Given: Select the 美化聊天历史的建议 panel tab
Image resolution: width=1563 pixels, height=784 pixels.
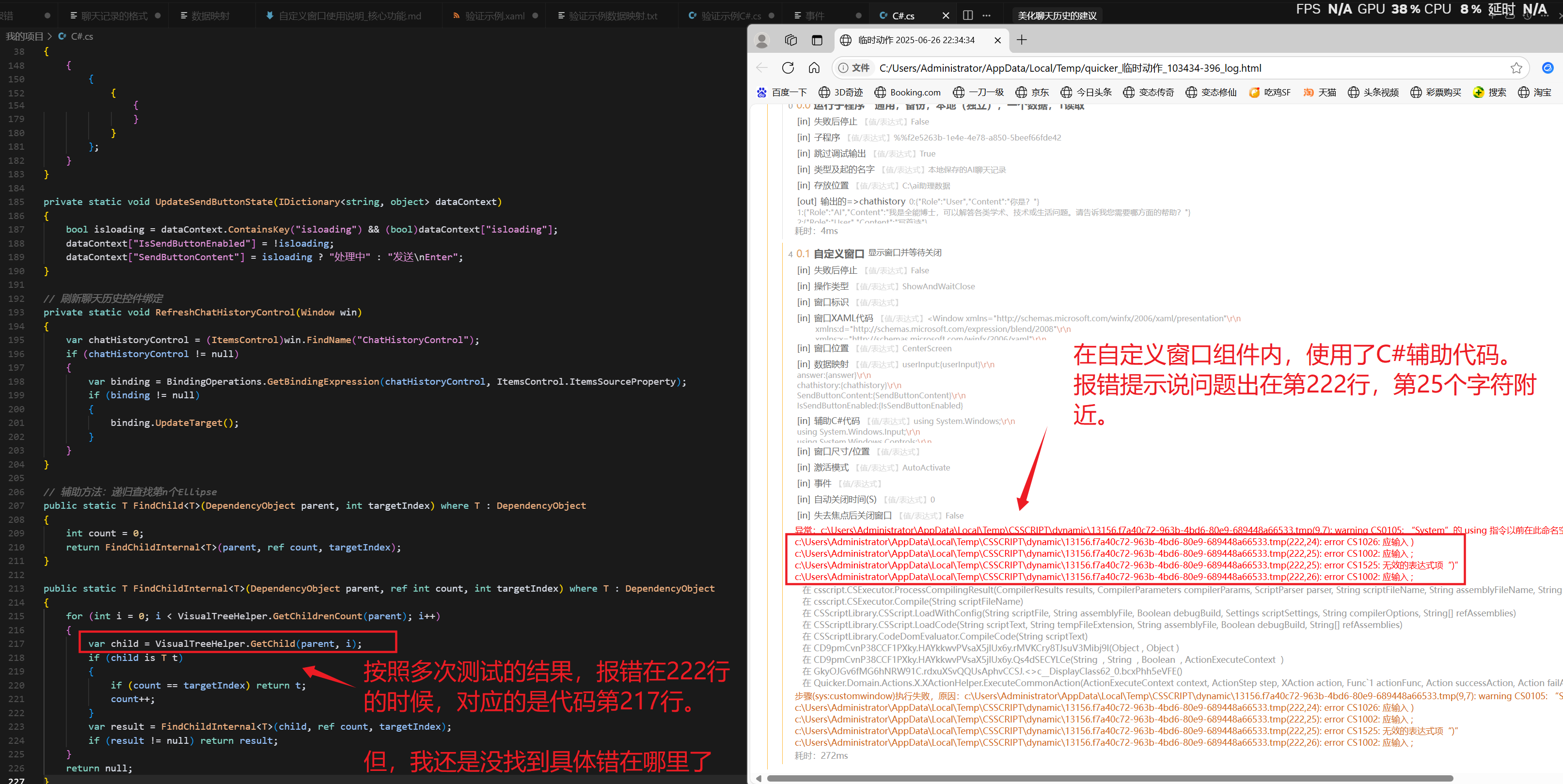Looking at the screenshot, I should point(1057,16).
